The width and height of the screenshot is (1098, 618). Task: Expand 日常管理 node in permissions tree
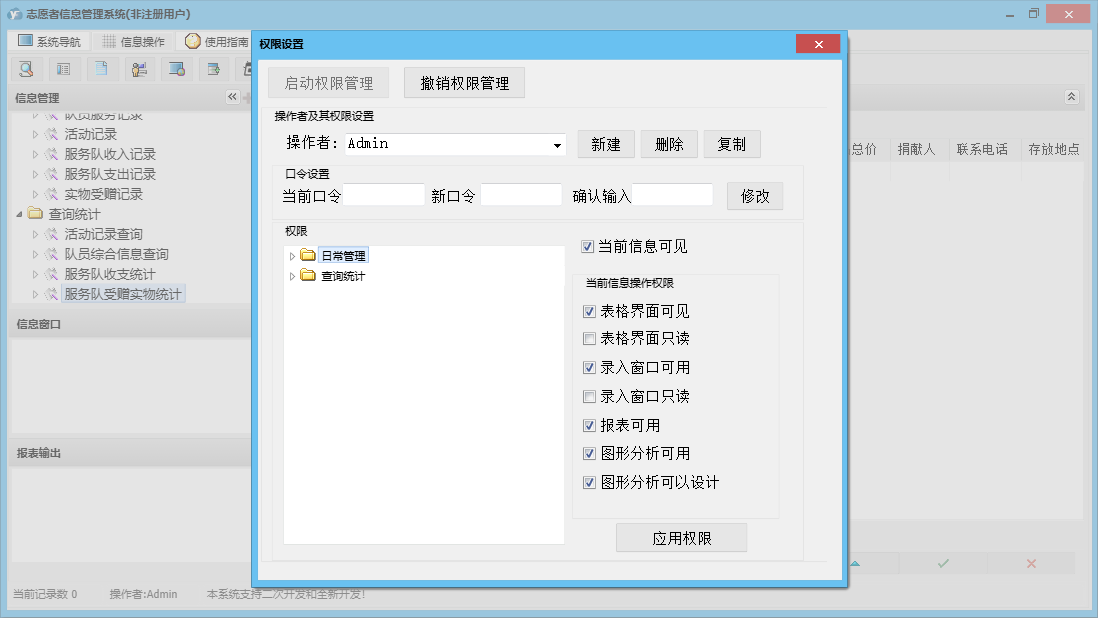coord(292,256)
